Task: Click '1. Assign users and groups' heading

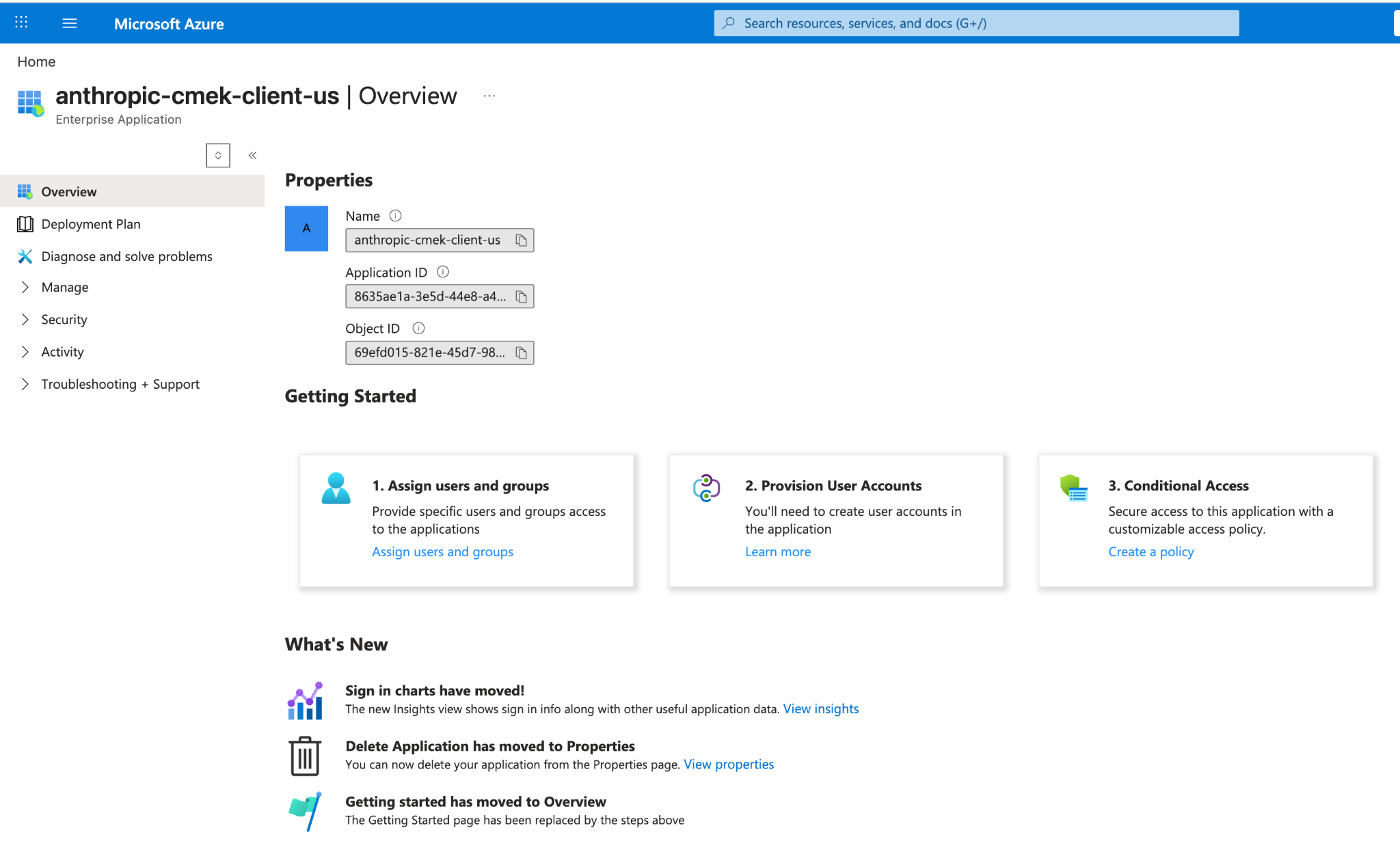Action: click(x=461, y=486)
